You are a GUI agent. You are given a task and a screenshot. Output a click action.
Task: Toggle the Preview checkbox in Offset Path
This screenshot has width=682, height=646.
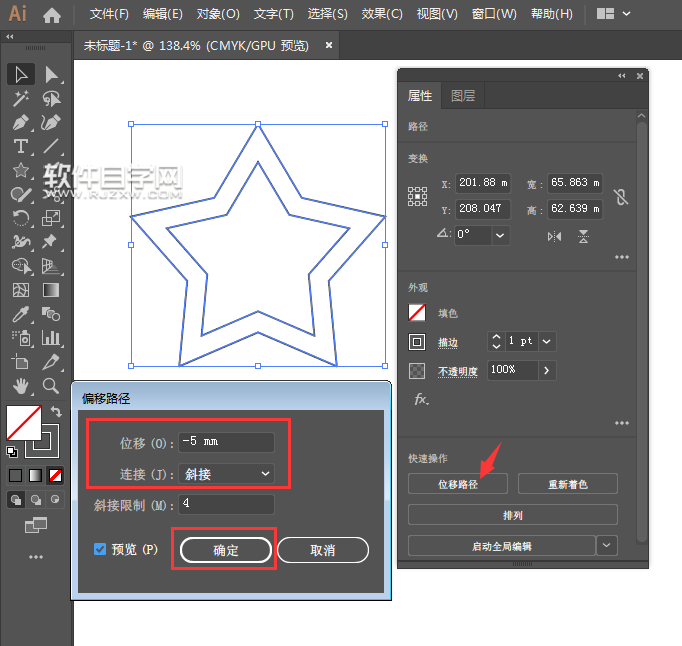pos(100,549)
